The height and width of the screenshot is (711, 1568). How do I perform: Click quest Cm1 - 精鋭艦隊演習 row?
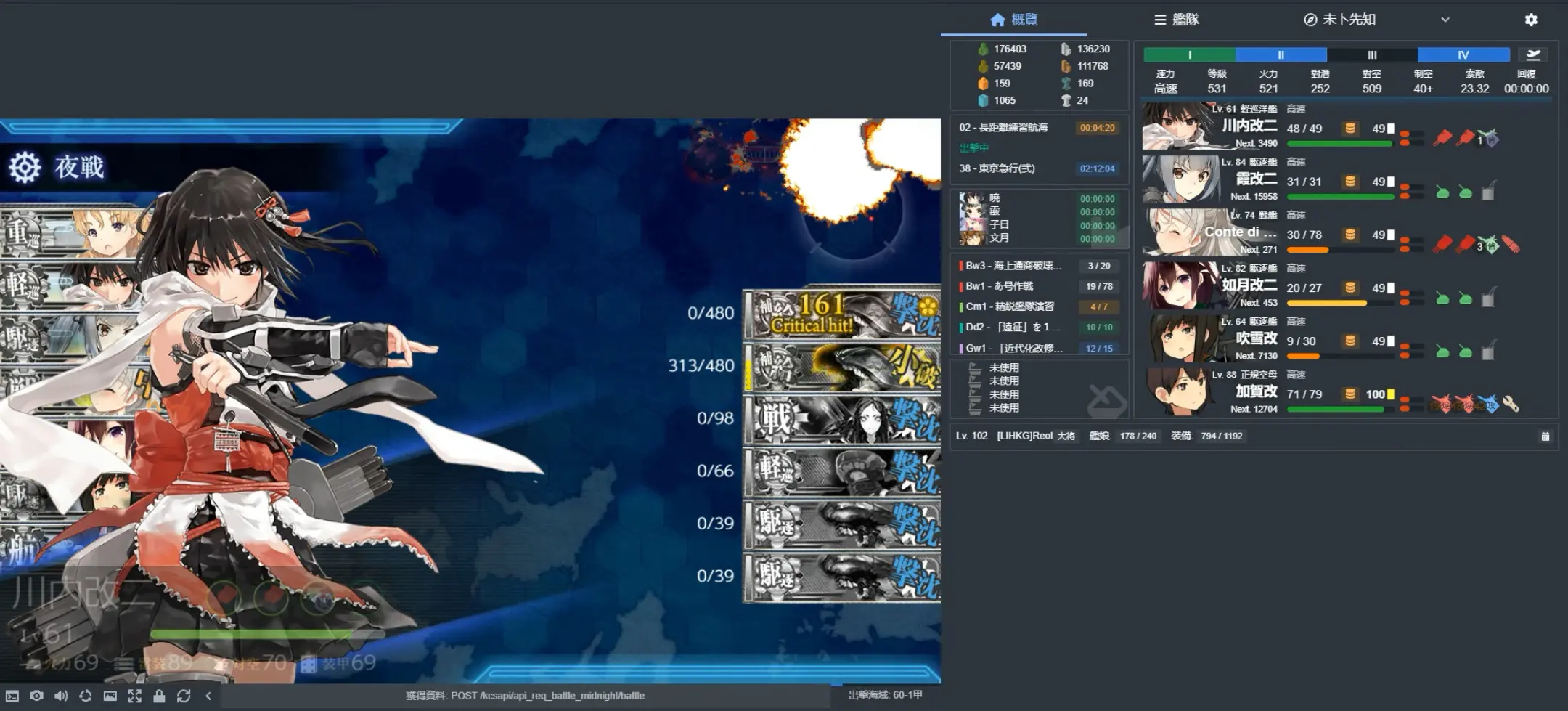pos(1039,306)
